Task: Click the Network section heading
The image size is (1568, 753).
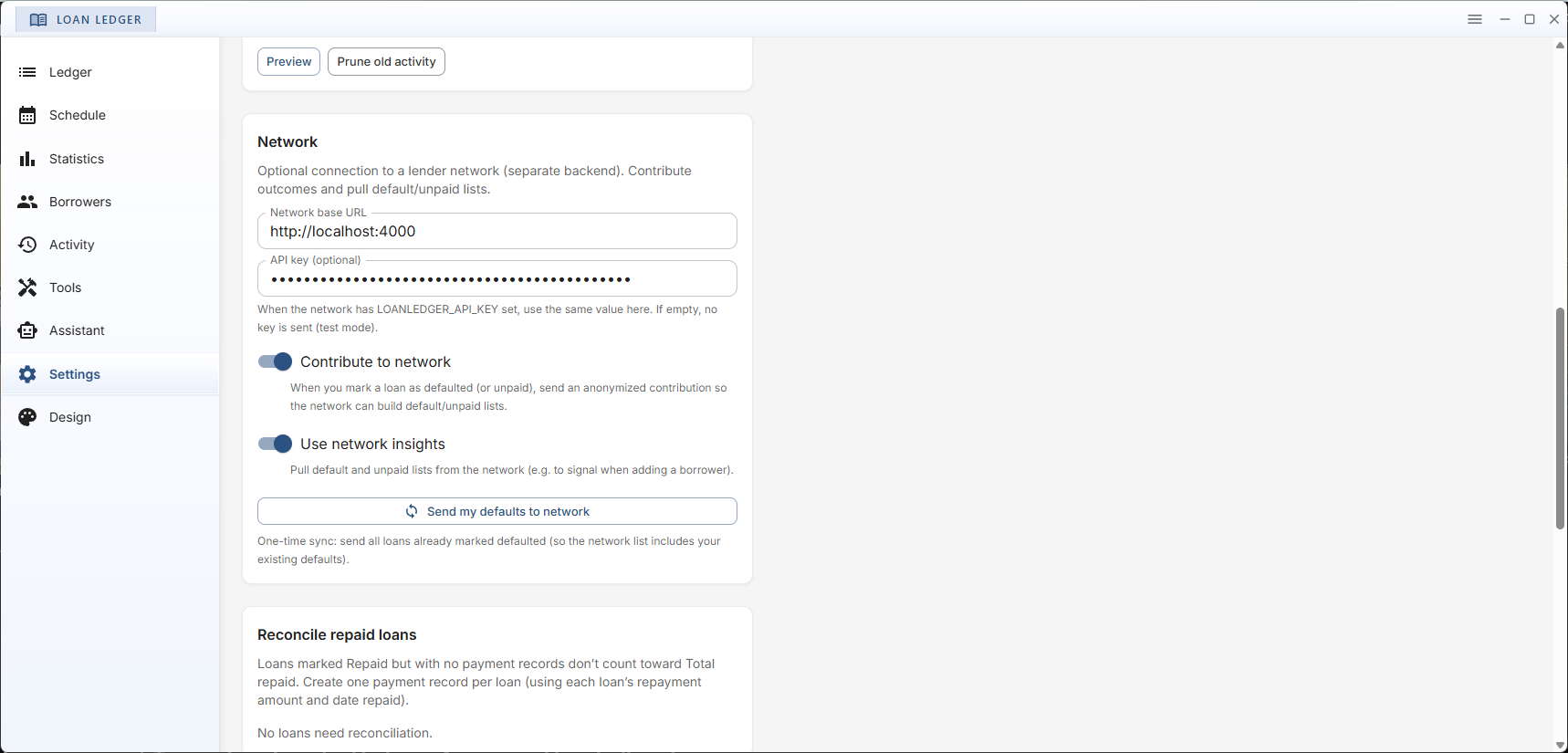Action: click(287, 141)
